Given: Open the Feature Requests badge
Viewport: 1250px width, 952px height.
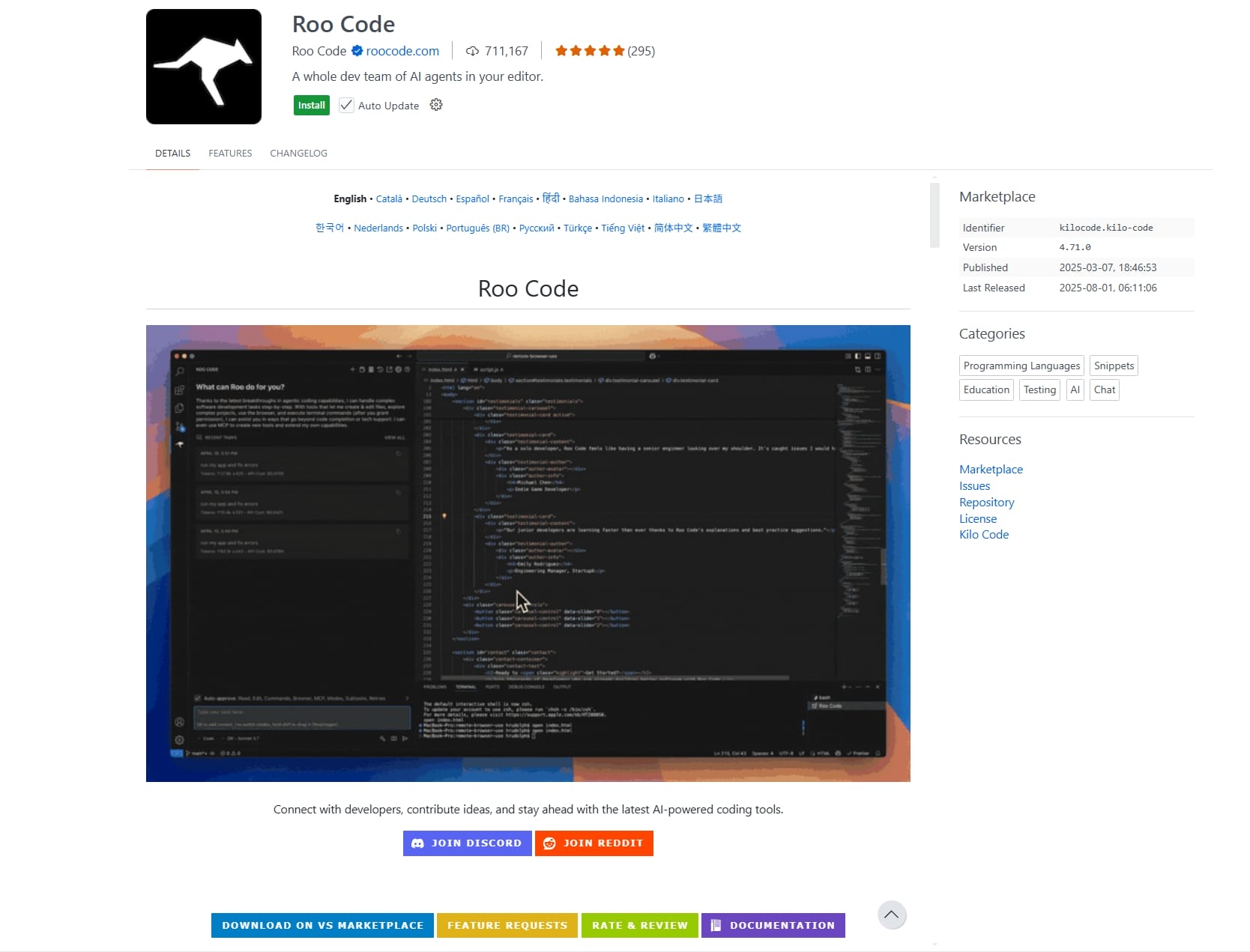Looking at the screenshot, I should coord(507,925).
